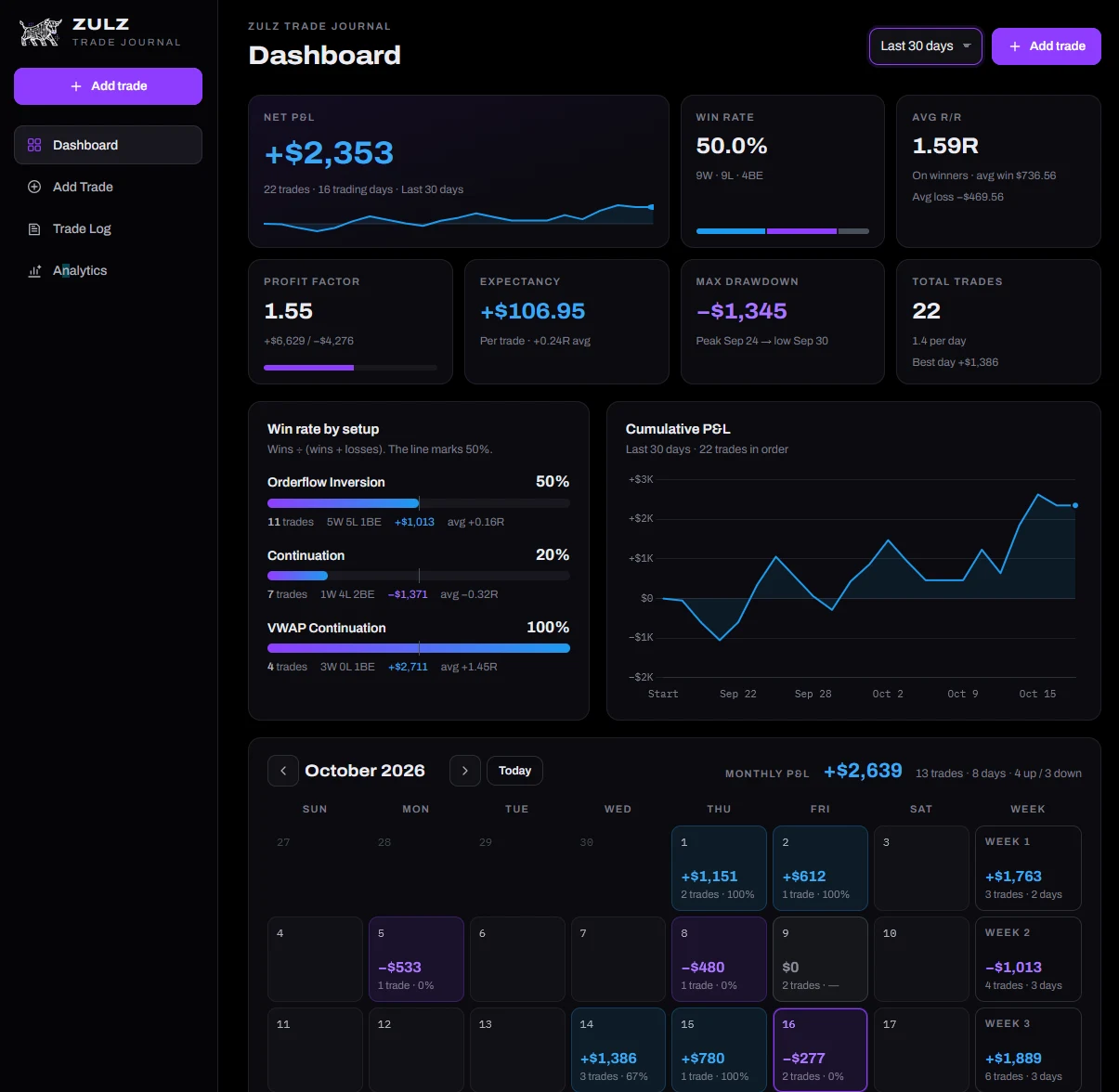This screenshot has height=1092, width=1119.
Task: Click the dropdown arrow beside Last 30 days
Action: coord(967,46)
